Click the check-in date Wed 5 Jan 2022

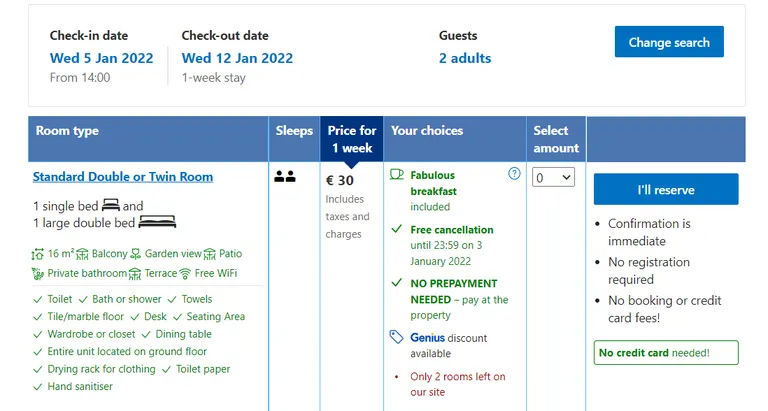(101, 58)
